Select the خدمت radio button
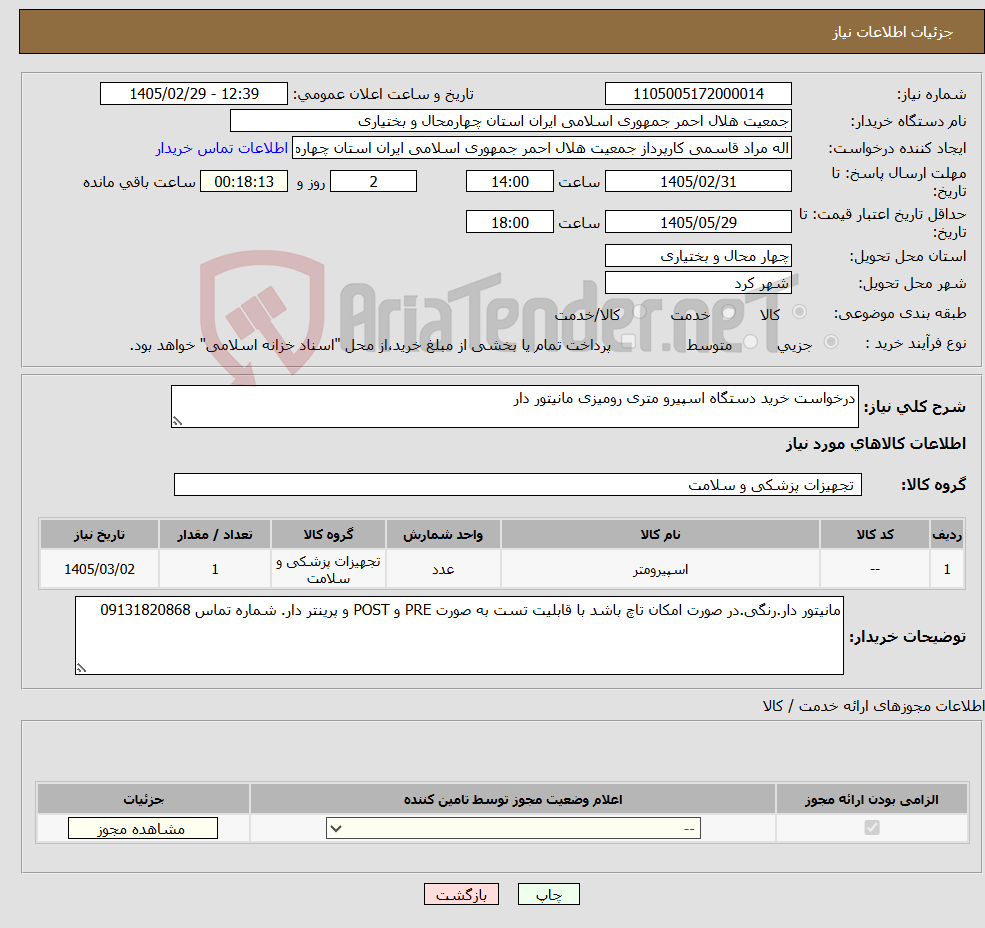The width and height of the screenshot is (985, 928). [x=728, y=312]
